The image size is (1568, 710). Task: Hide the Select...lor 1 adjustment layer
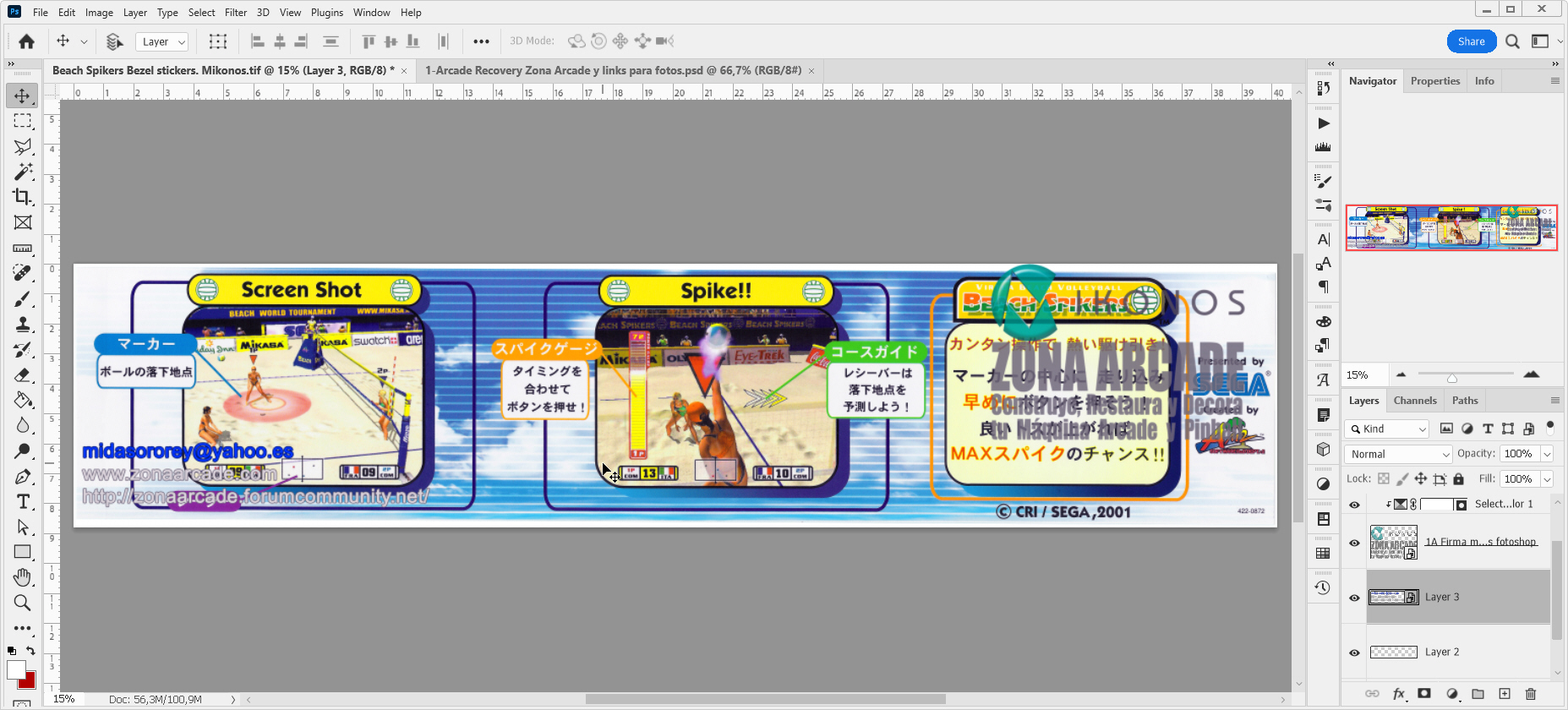coord(1354,505)
